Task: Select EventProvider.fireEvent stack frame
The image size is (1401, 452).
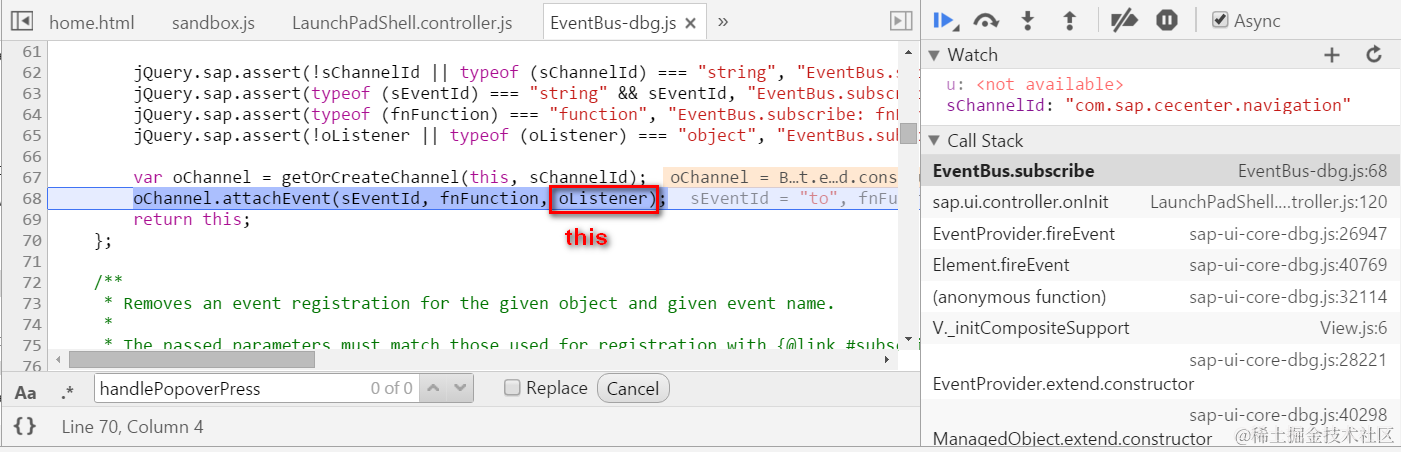Action: click(x=1160, y=234)
